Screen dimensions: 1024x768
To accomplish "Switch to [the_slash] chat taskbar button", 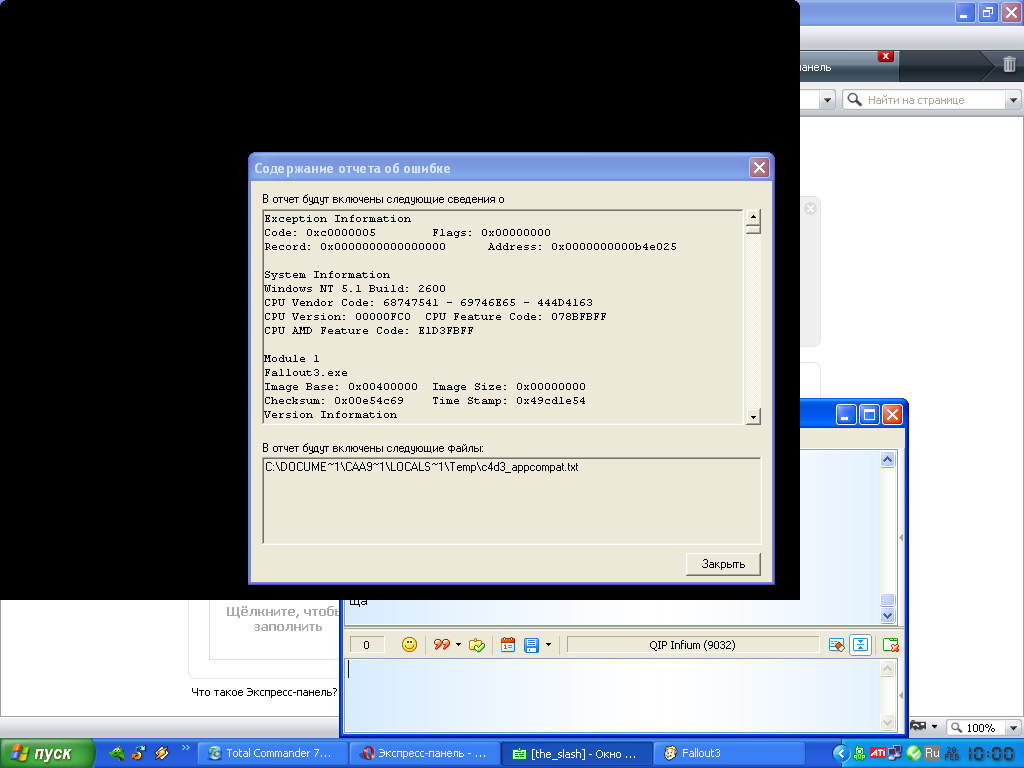I will 577,754.
